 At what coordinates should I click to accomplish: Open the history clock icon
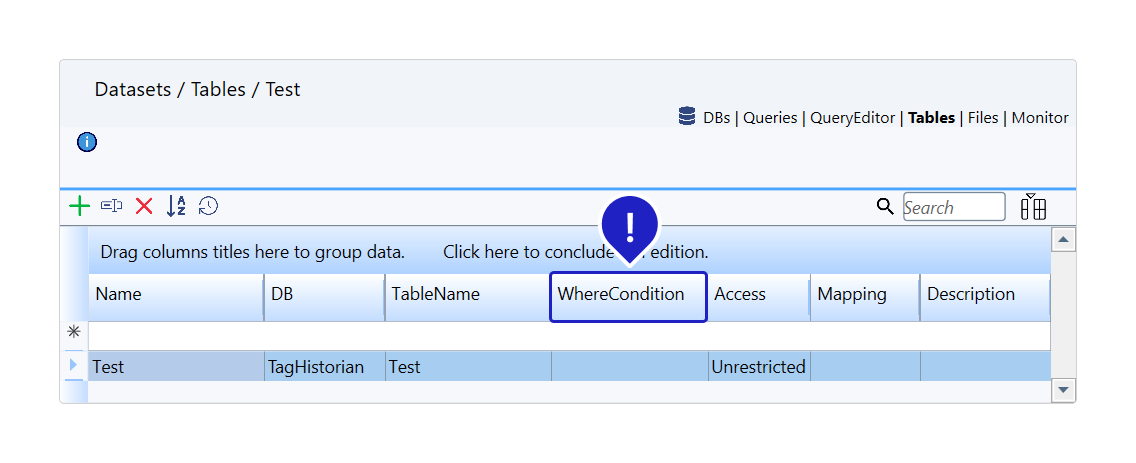pyautogui.click(x=208, y=207)
